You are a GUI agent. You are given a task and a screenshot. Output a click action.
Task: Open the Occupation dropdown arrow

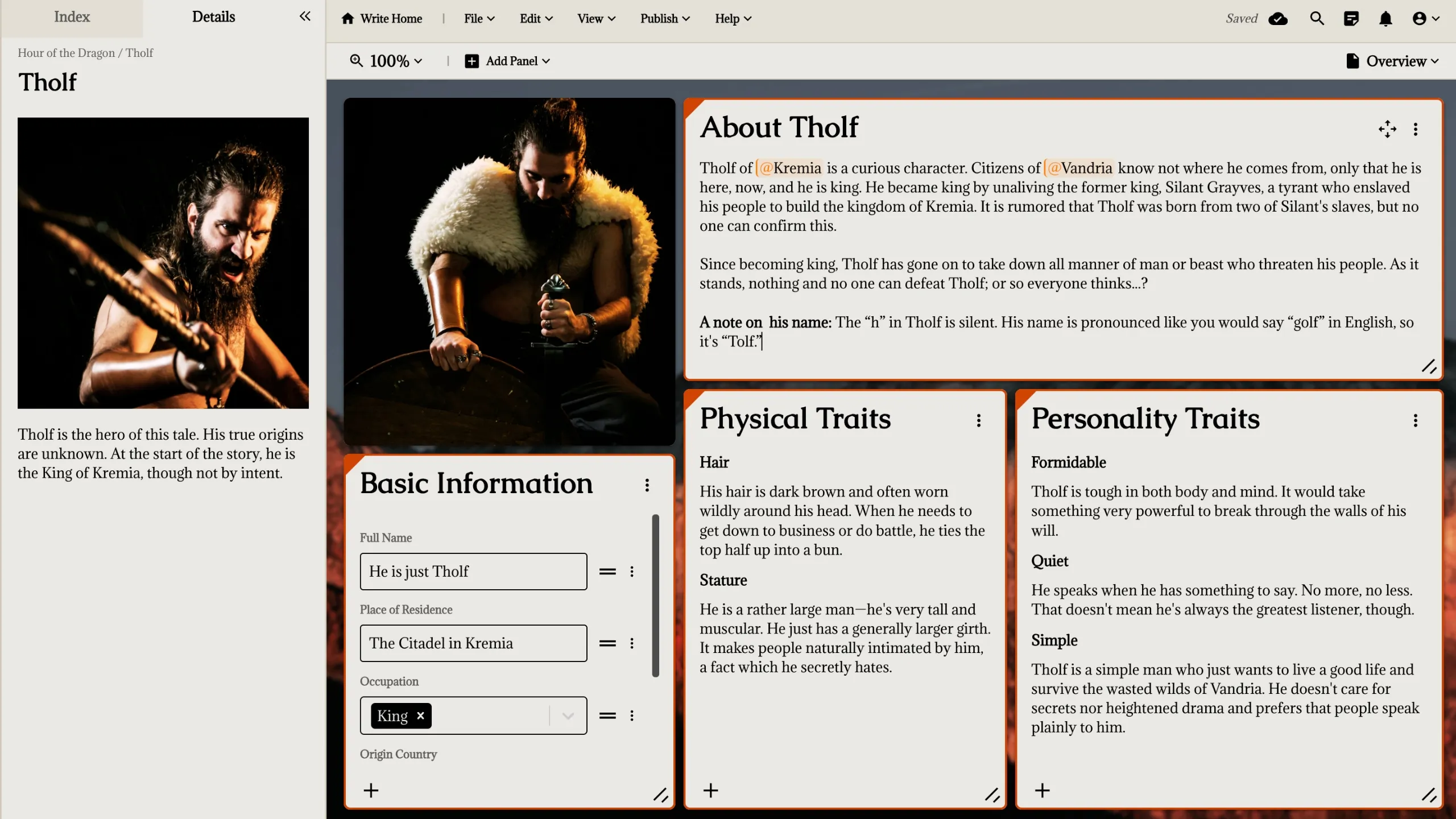[x=568, y=715]
